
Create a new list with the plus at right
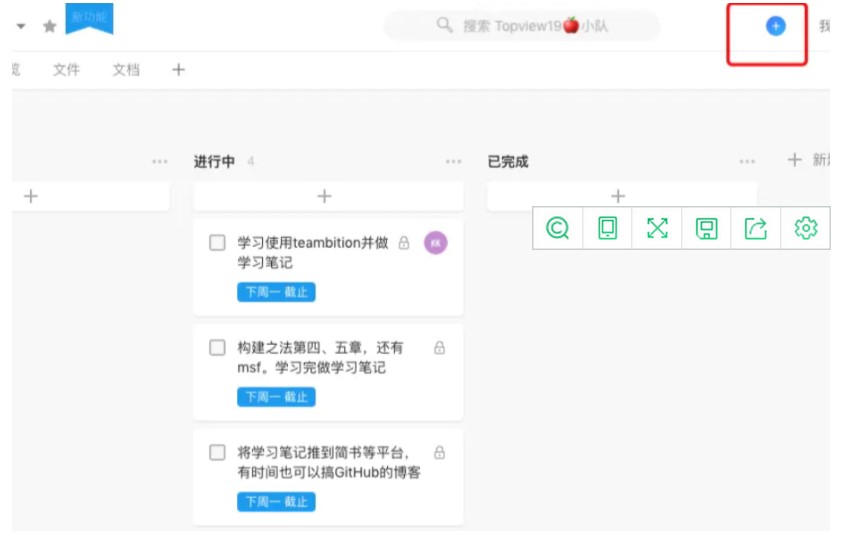pos(794,160)
